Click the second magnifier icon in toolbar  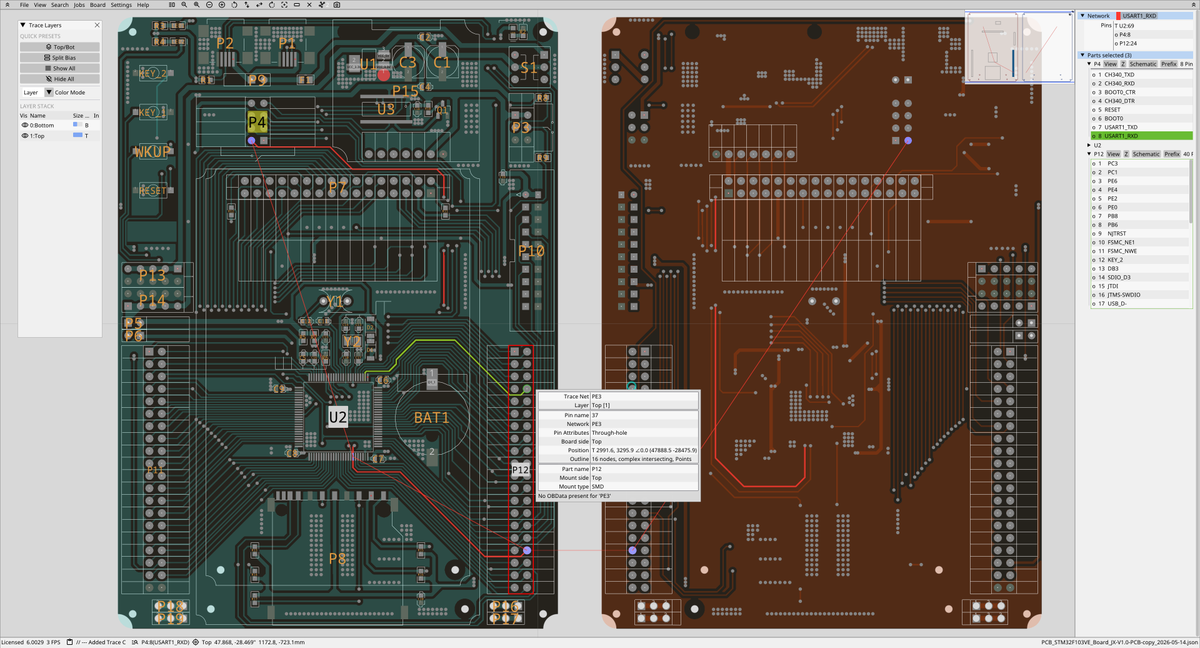[x=197, y=5]
